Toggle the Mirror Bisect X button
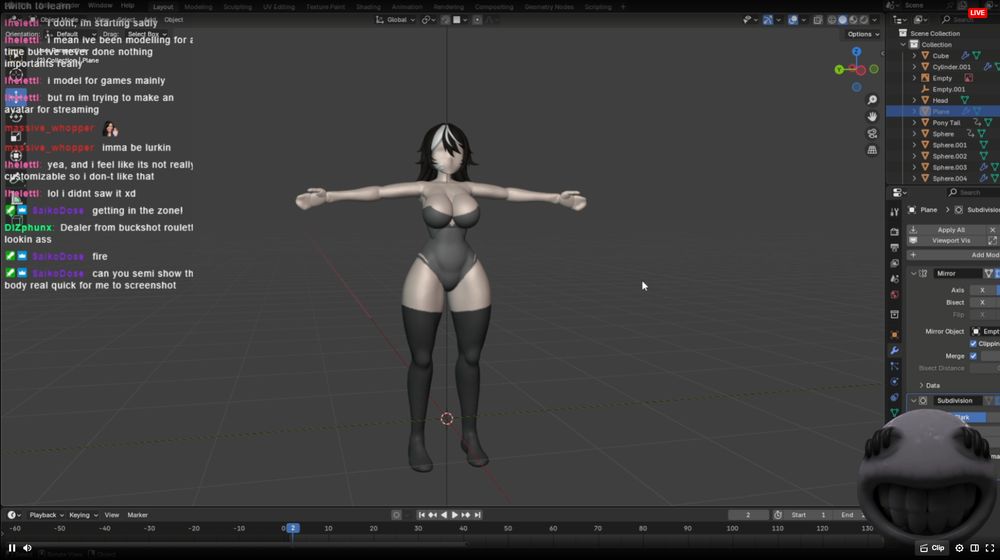 [982, 302]
